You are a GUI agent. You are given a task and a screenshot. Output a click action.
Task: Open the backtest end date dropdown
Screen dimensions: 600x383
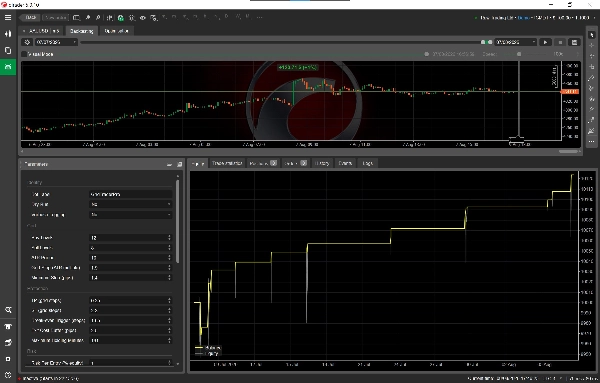pyautogui.click(x=515, y=42)
